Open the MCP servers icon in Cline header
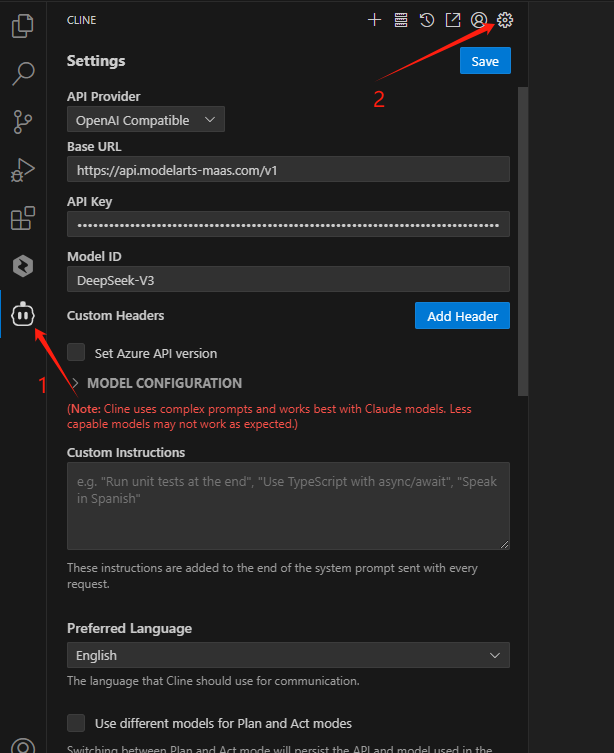This screenshot has width=614, height=753. [401, 20]
